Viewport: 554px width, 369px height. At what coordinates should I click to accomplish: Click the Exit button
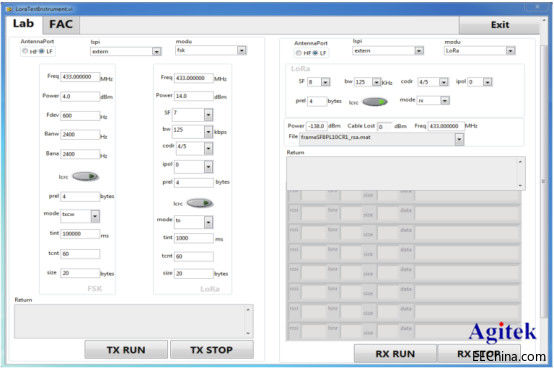coord(499,25)
